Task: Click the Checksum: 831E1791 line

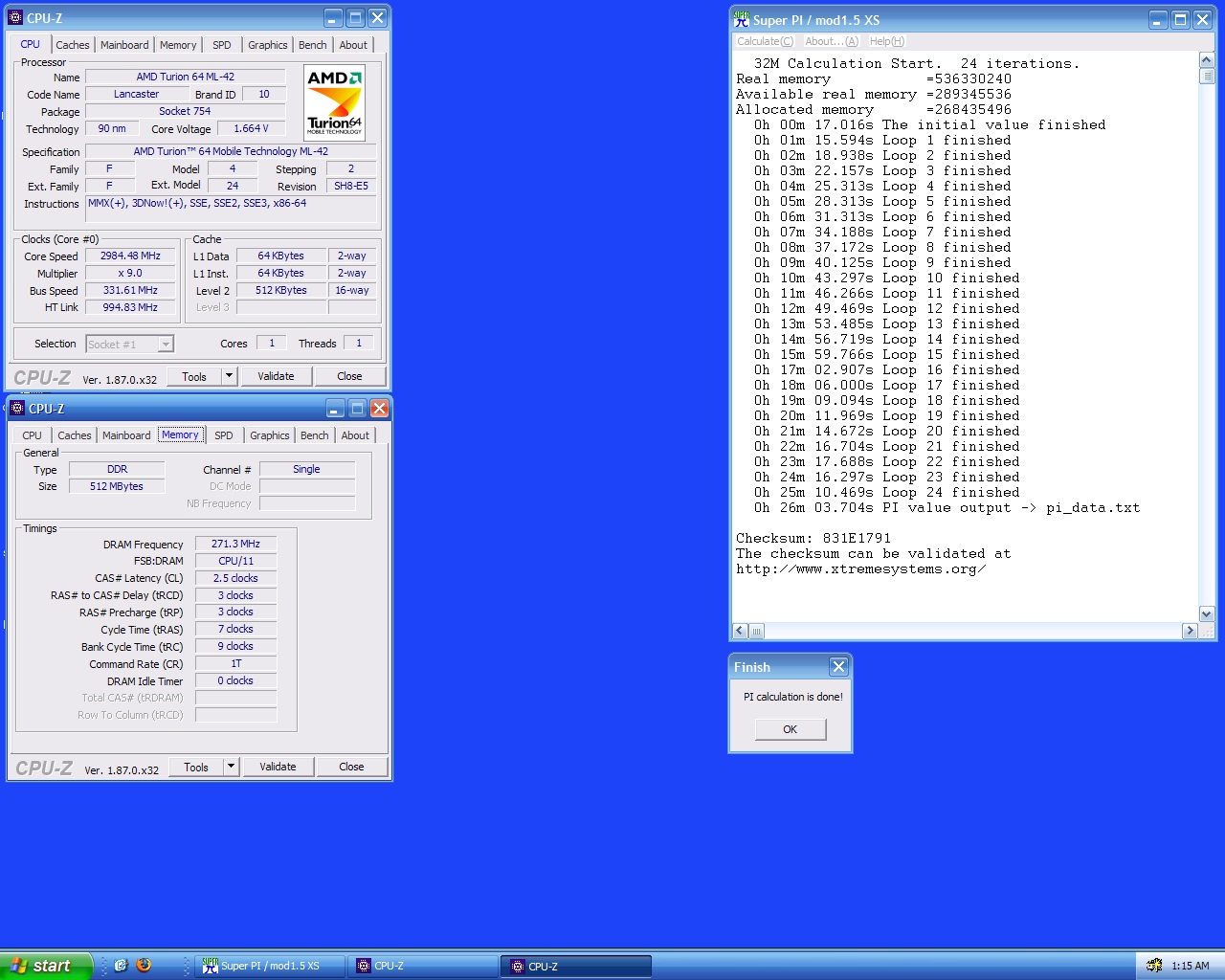Action: (813, 539)
